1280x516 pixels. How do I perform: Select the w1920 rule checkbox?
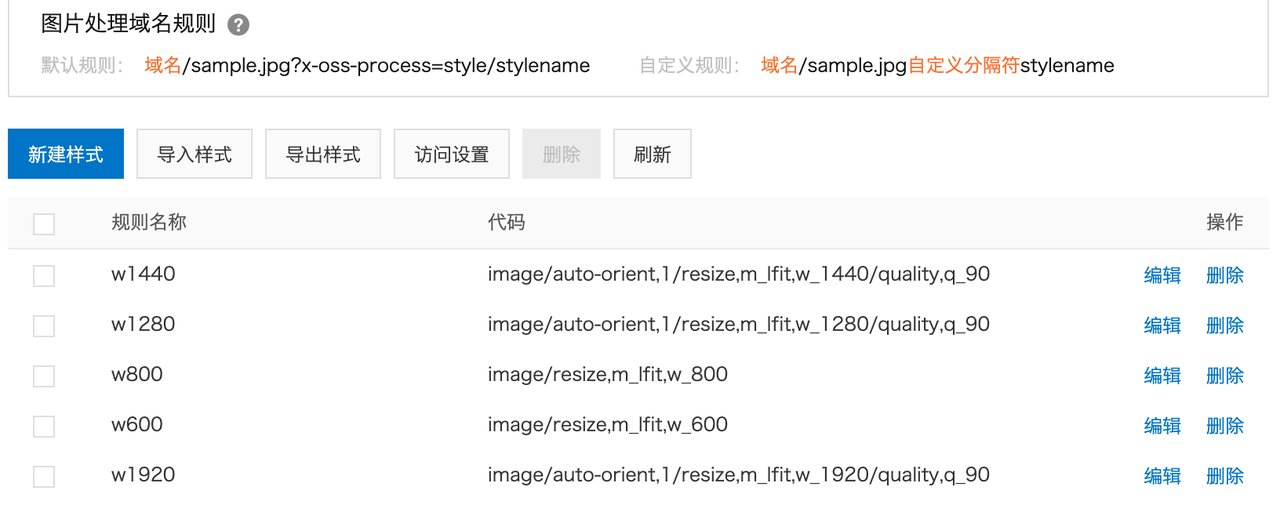tap(44, 476)
